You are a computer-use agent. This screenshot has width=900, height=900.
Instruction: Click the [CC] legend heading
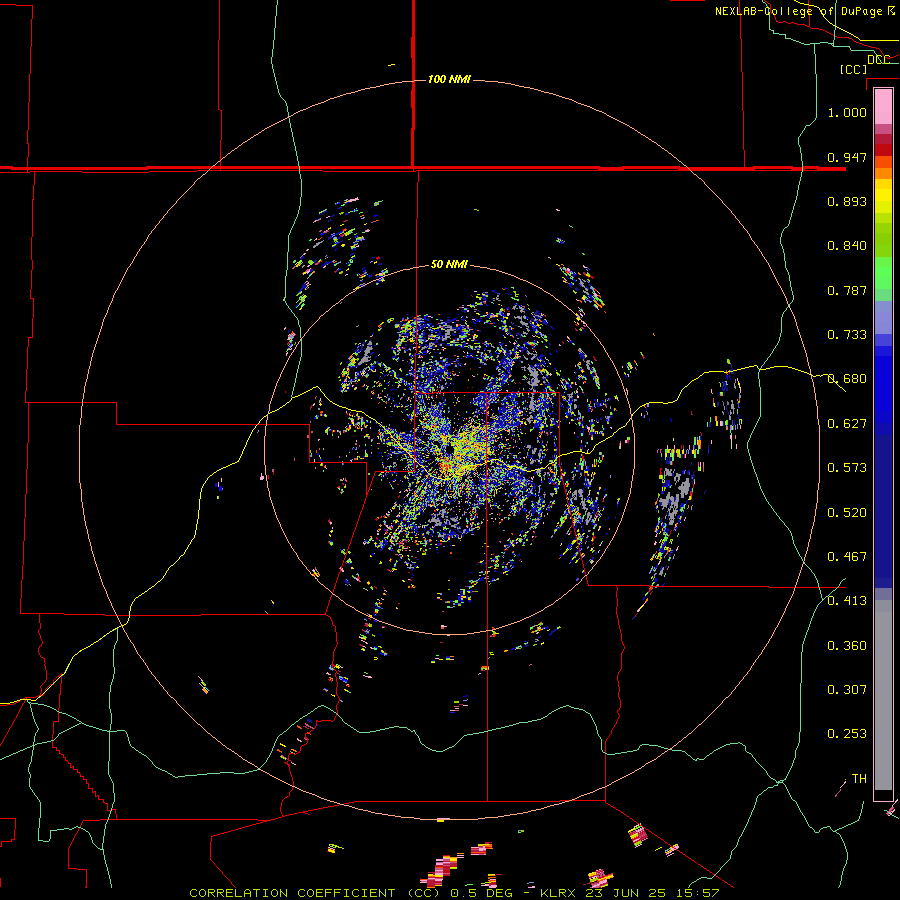click(x=853, y=69)
